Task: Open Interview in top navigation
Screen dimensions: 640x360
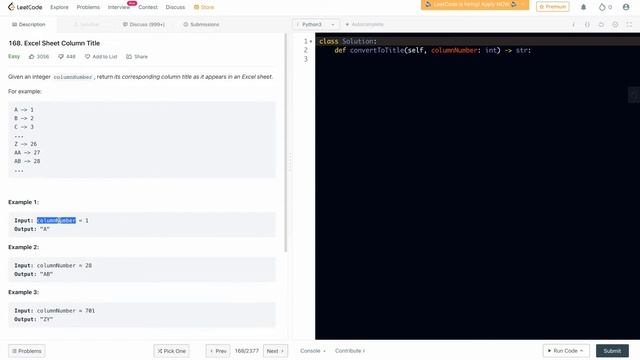Action: (x=118, y=7)
